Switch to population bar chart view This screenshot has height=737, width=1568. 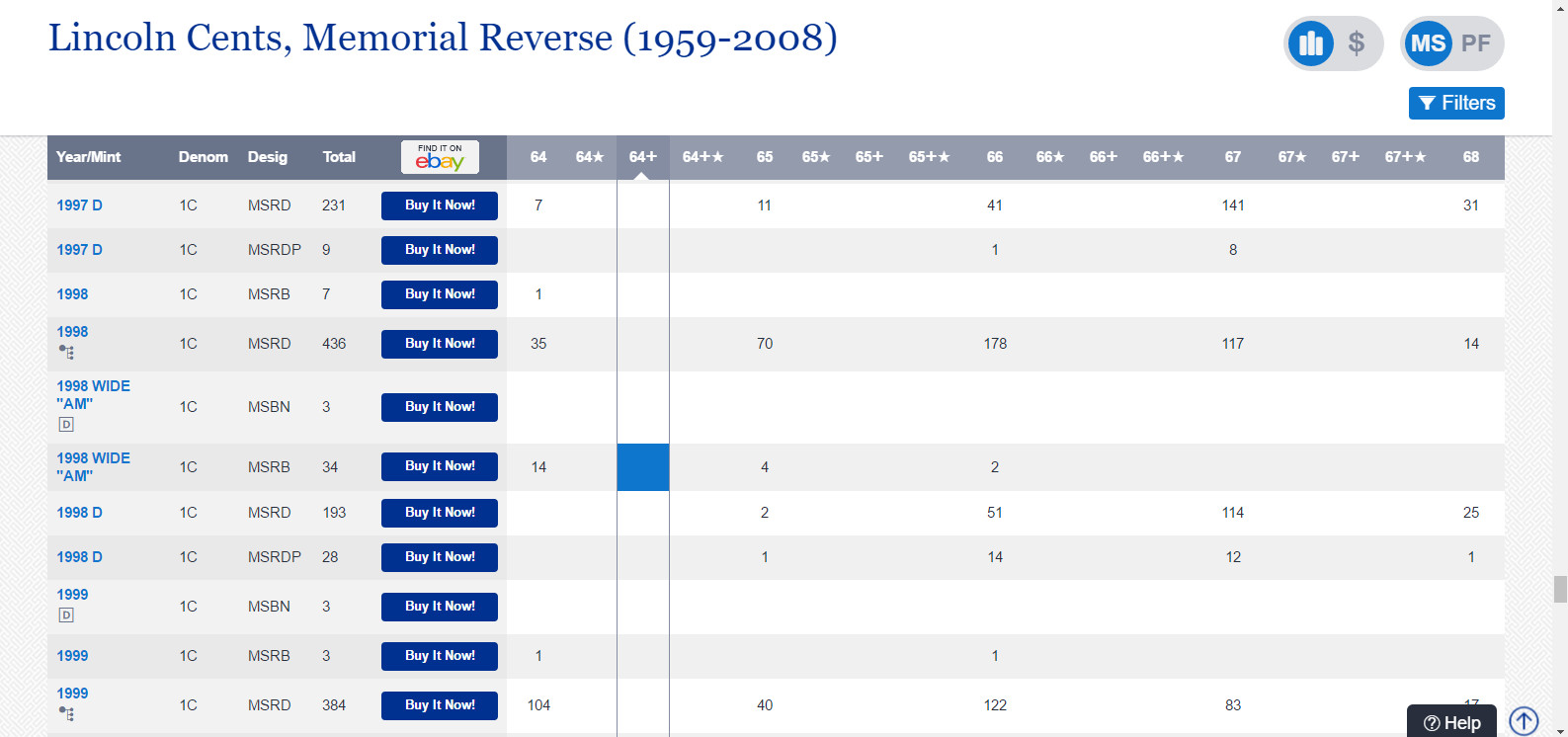(x=1311, y=43)
